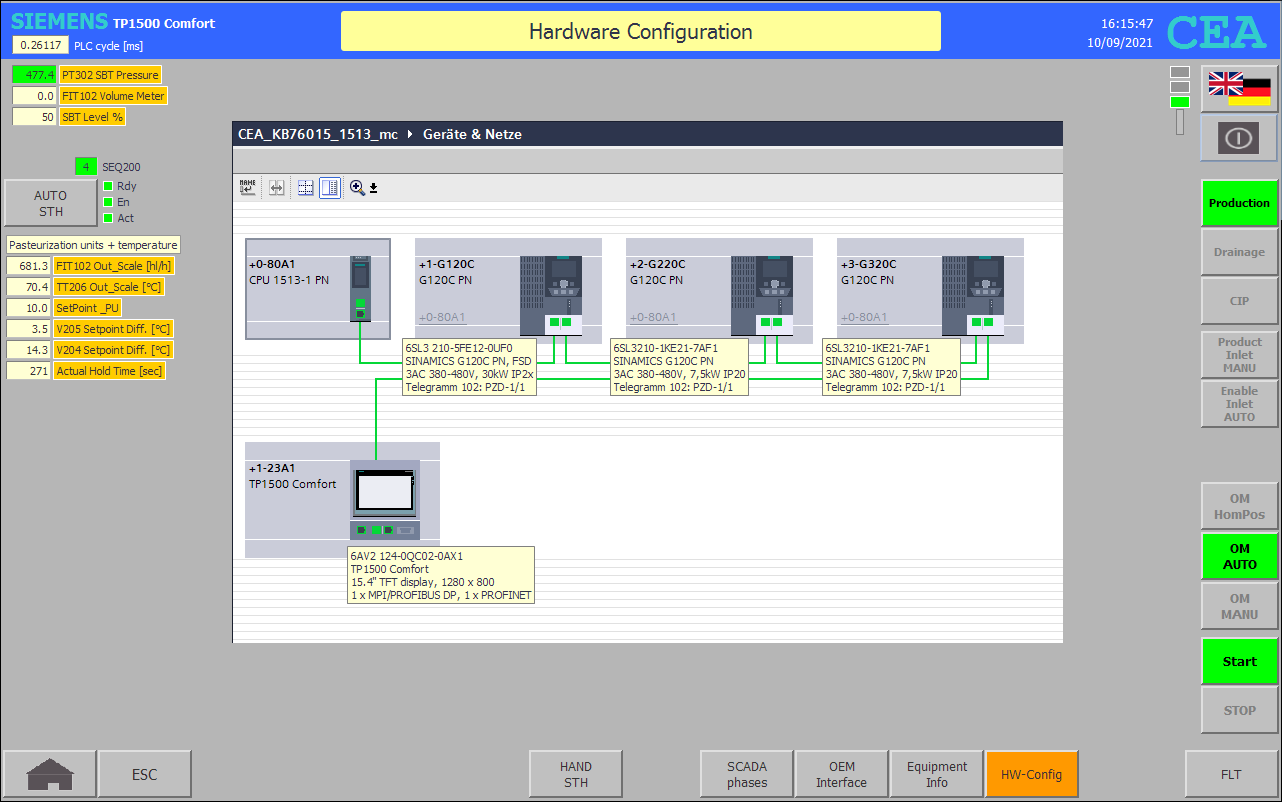1282x802 pixels.
Task: Activate Drainage mode button
Action: (1239, 252)
